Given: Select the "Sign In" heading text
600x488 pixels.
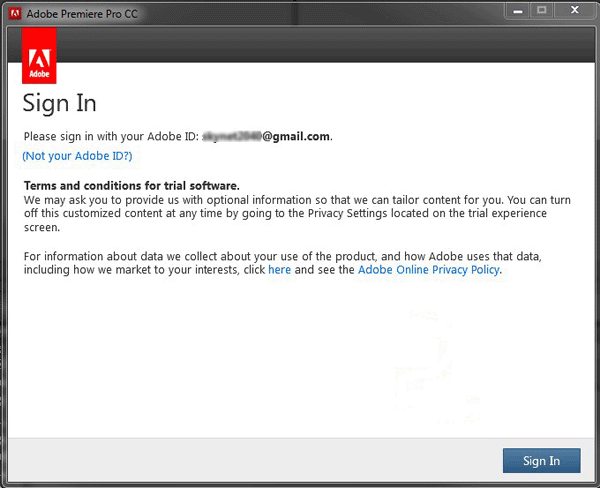Looking at the screenshot, I should tap(60, 103).
